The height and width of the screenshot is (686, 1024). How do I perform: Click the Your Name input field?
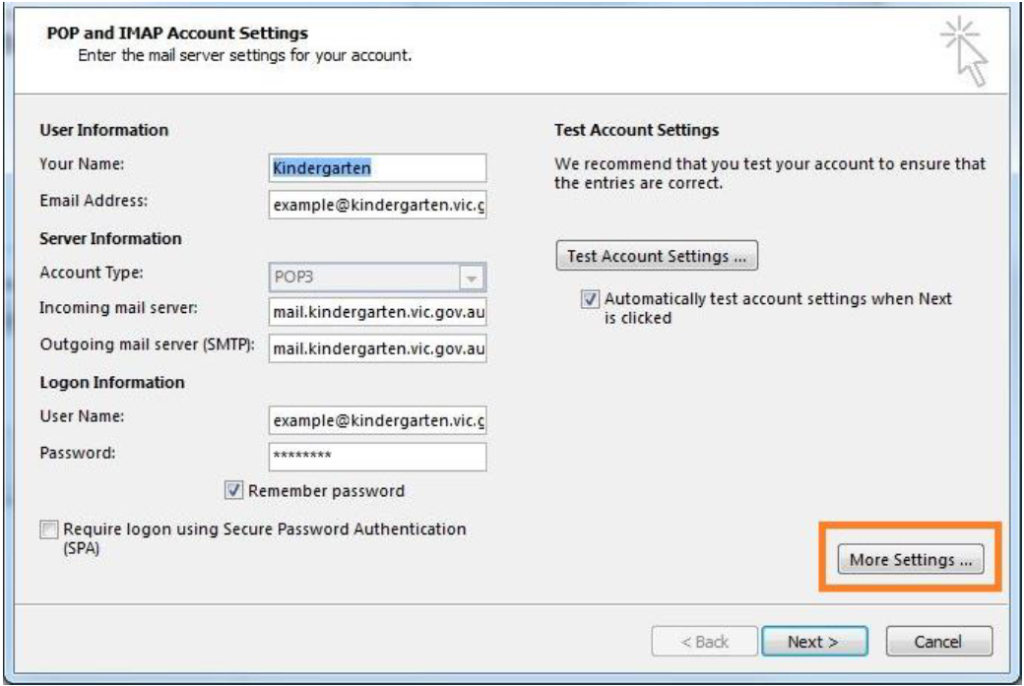[377, 168]
